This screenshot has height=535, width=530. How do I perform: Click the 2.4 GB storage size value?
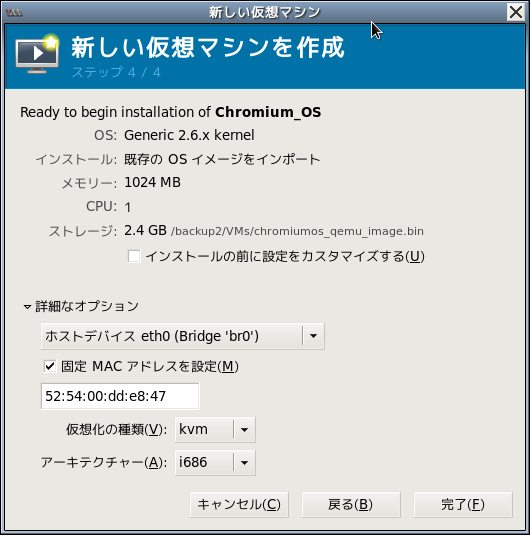coord(145,231)
